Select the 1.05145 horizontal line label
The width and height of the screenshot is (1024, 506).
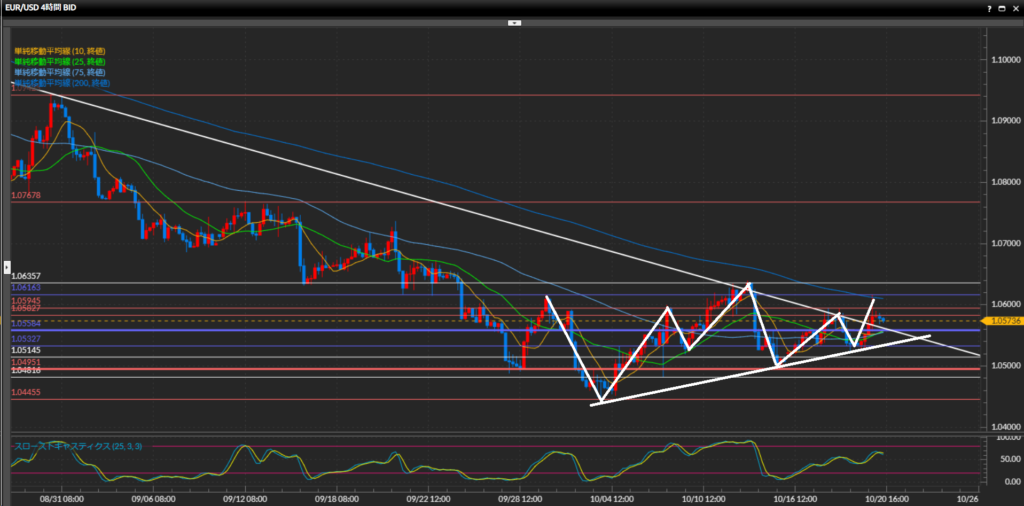pyautogui.click(x=25, y=350)
